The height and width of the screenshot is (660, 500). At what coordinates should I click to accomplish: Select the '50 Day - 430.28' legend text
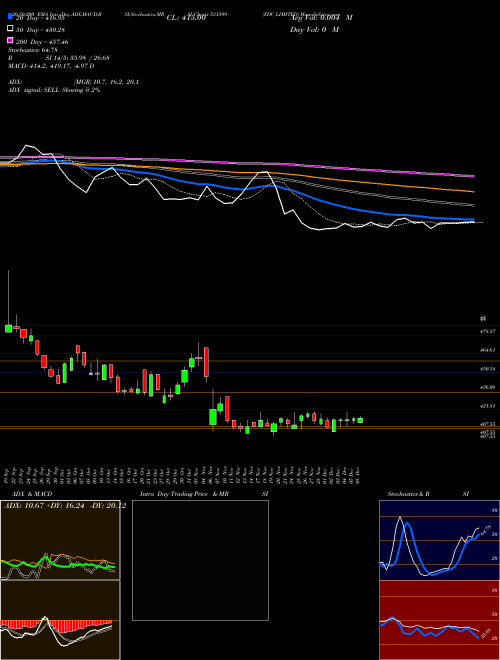point(40,30)
